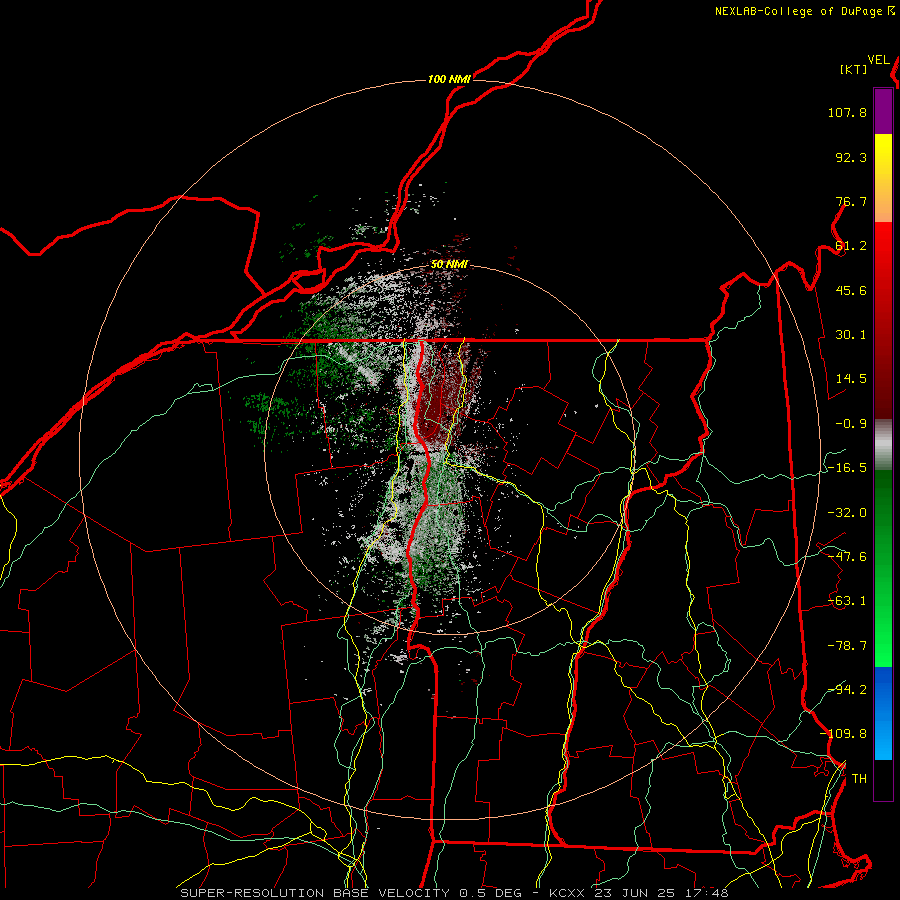The width and height of the screenshot is (900, 900).
Task: Click the -16.5 velocity scale value
Action: tap(847, 468)
